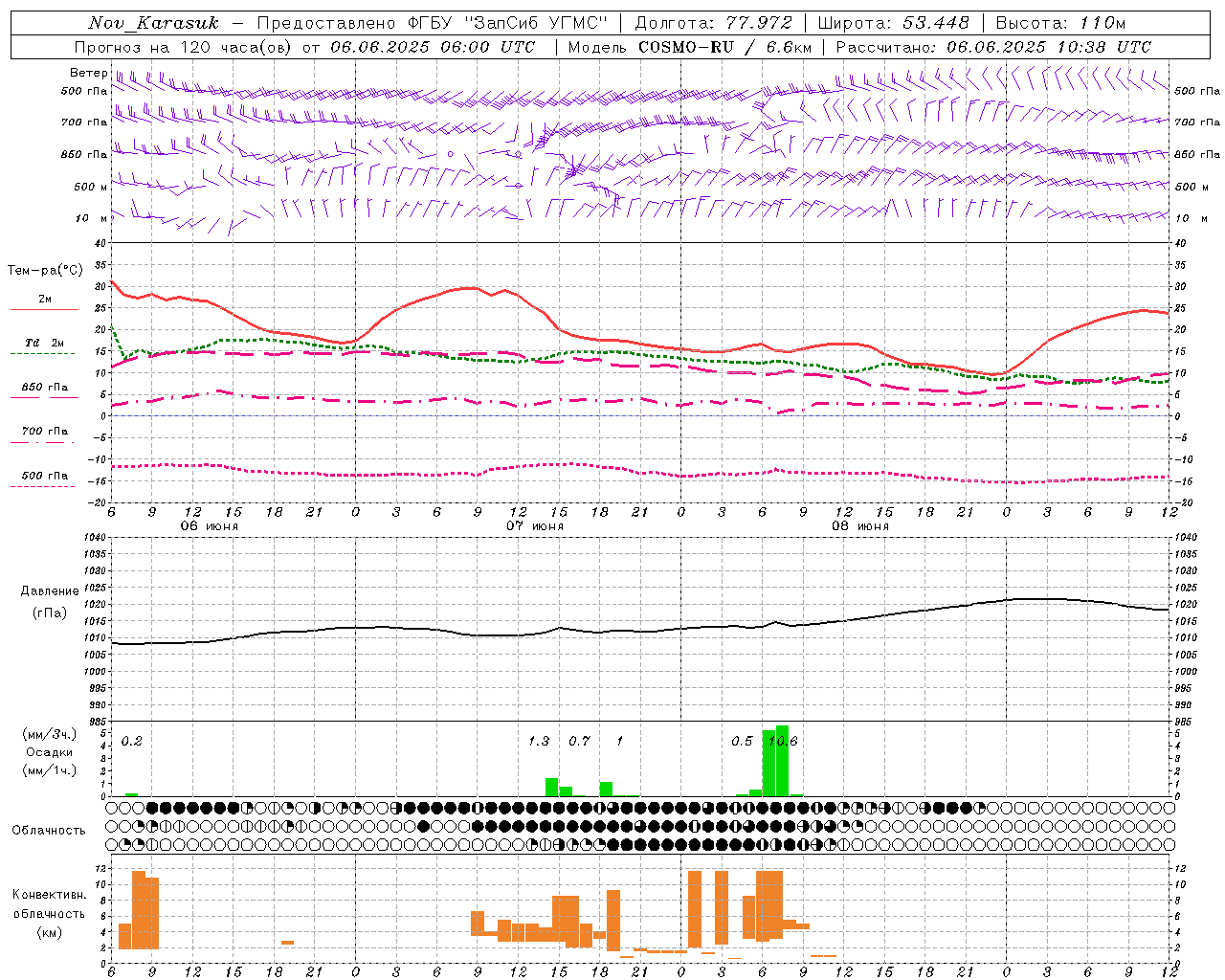
Task: Select the (мм/3ч.) precipitation unit label
Action: pos(49,734)
